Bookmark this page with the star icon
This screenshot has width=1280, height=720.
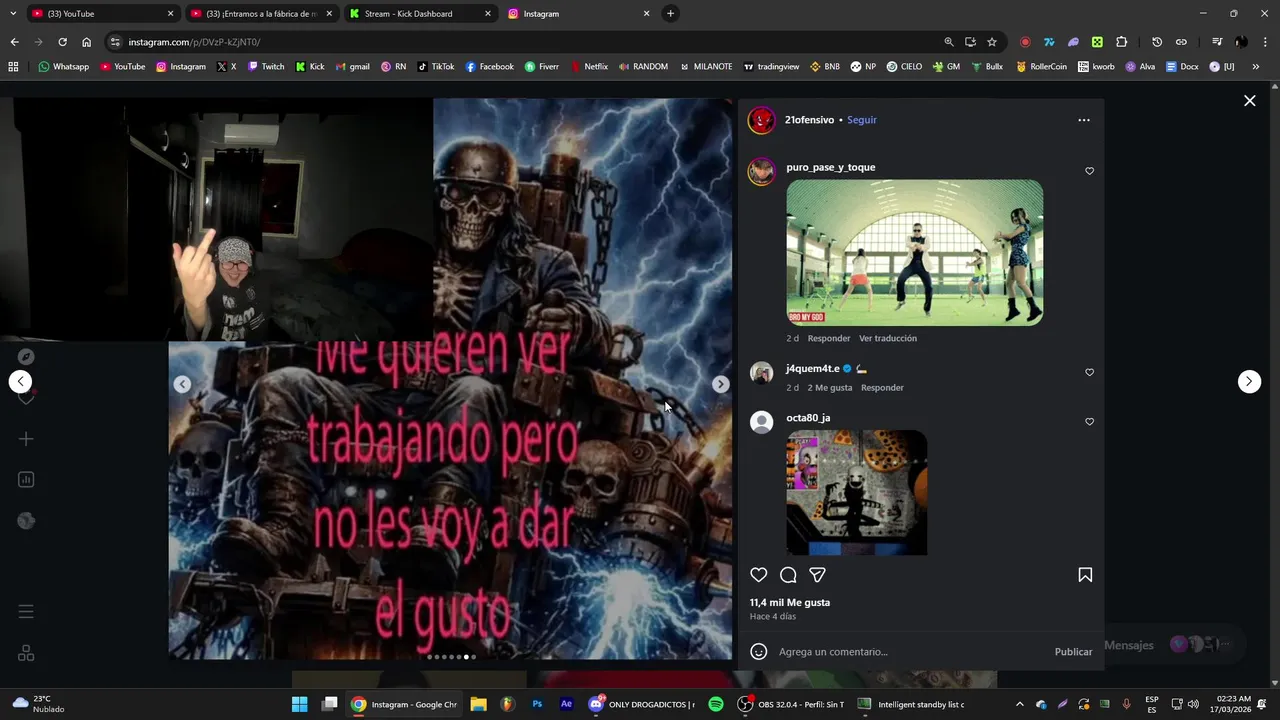point(992,42)
